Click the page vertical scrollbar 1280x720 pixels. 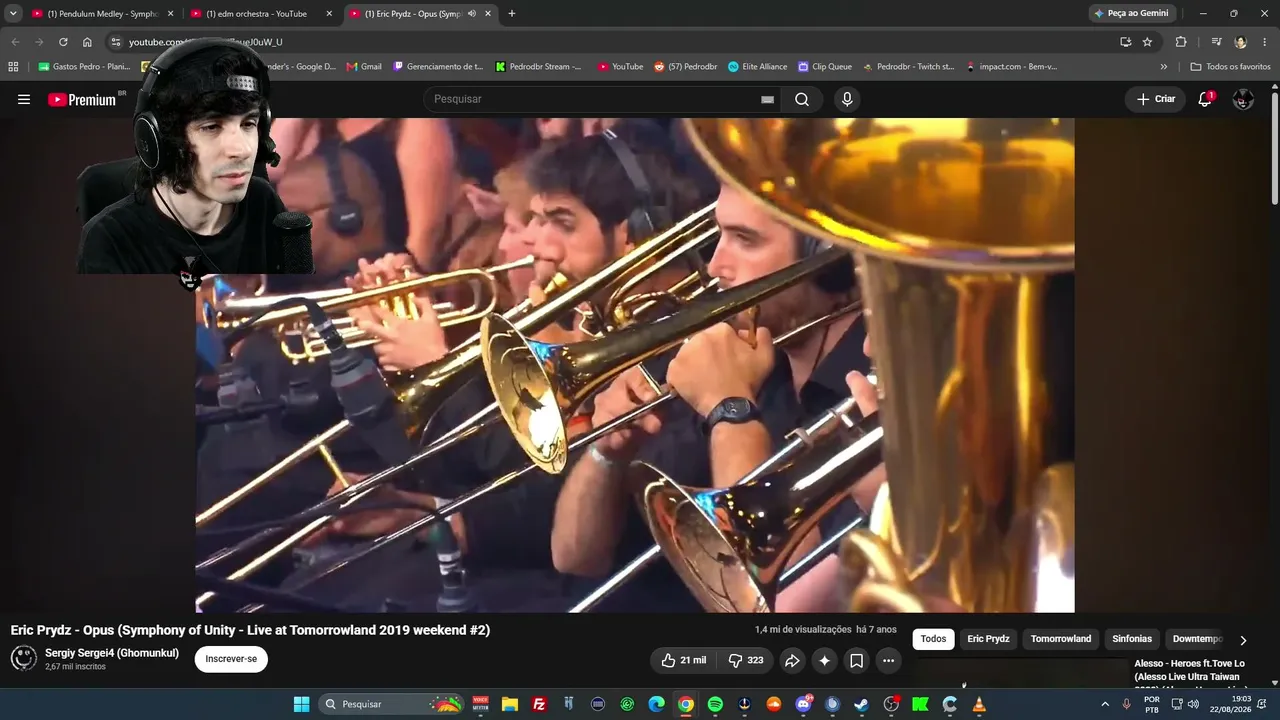tap(1275, 150)
